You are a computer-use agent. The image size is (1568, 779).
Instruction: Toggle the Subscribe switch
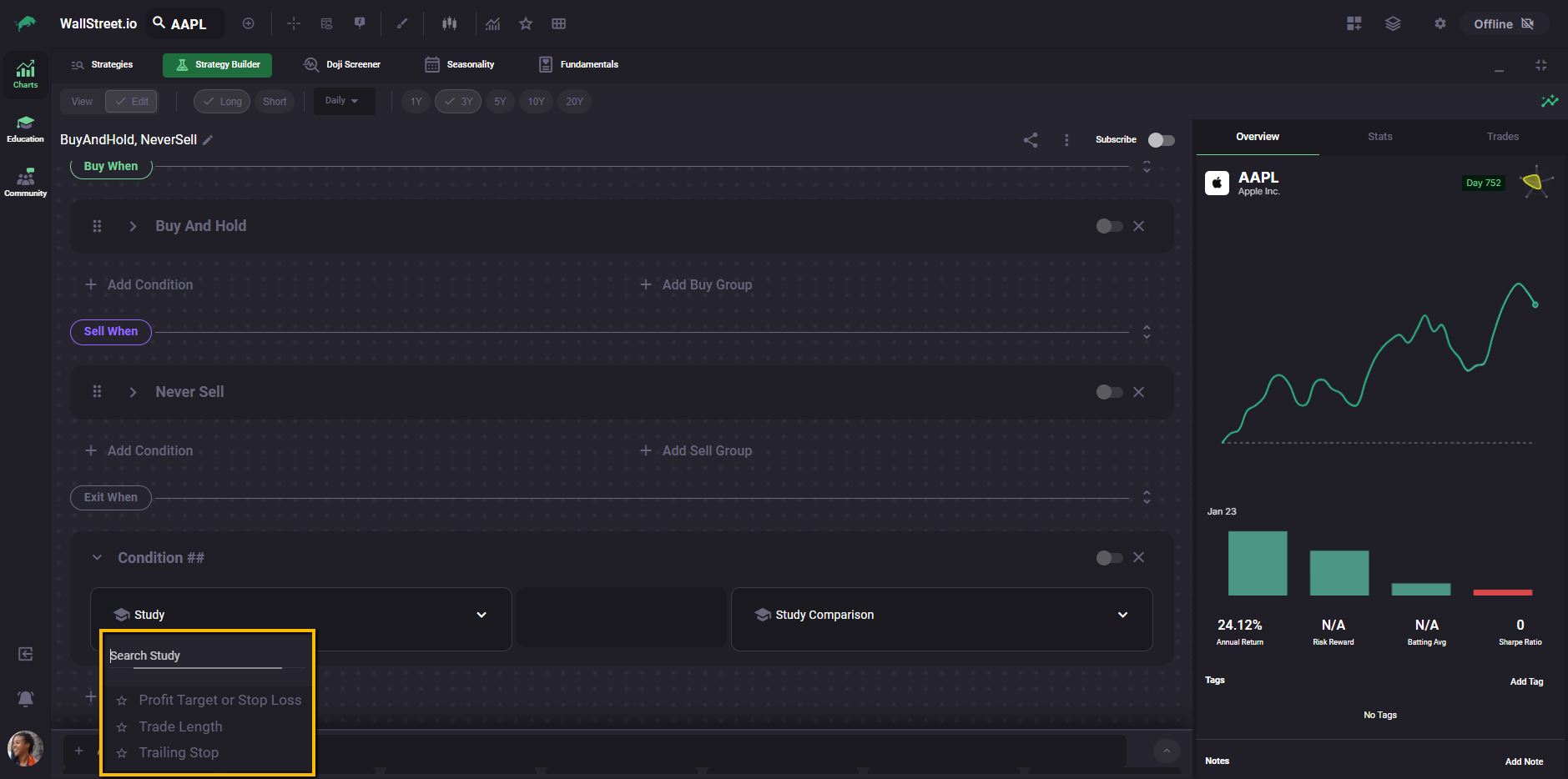tap(1161, 140)
